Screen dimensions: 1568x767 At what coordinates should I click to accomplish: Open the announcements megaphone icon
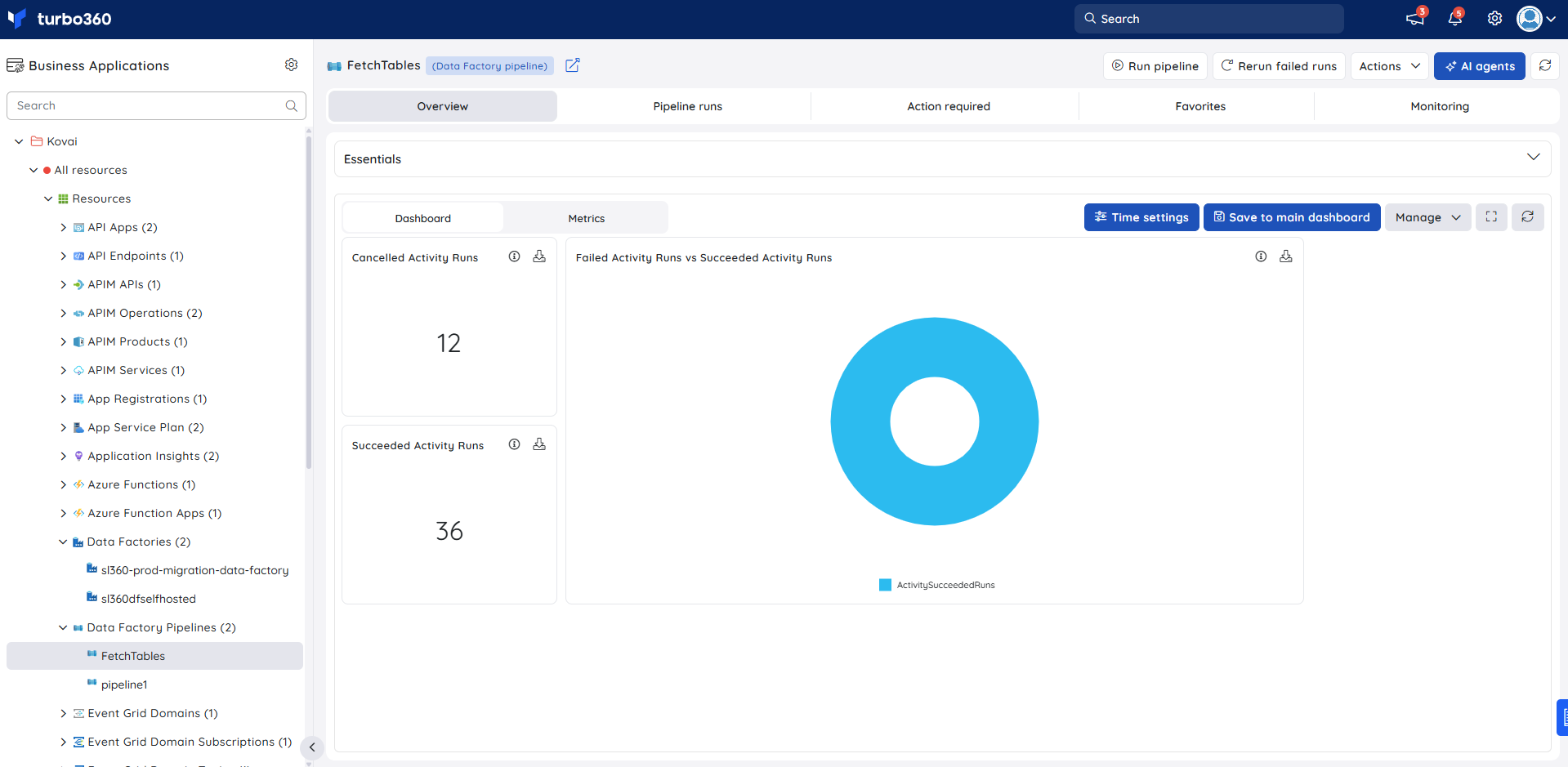click(x=1414, y=19)
